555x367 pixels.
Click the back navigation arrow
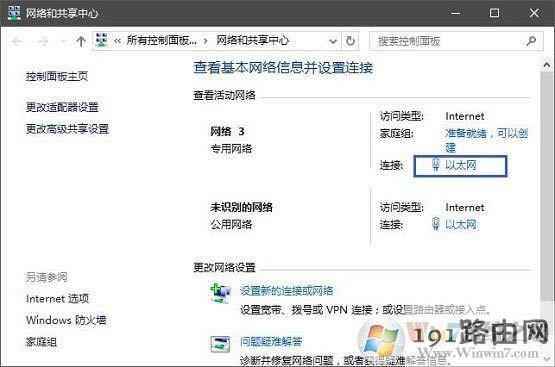(x=17, y=41)
